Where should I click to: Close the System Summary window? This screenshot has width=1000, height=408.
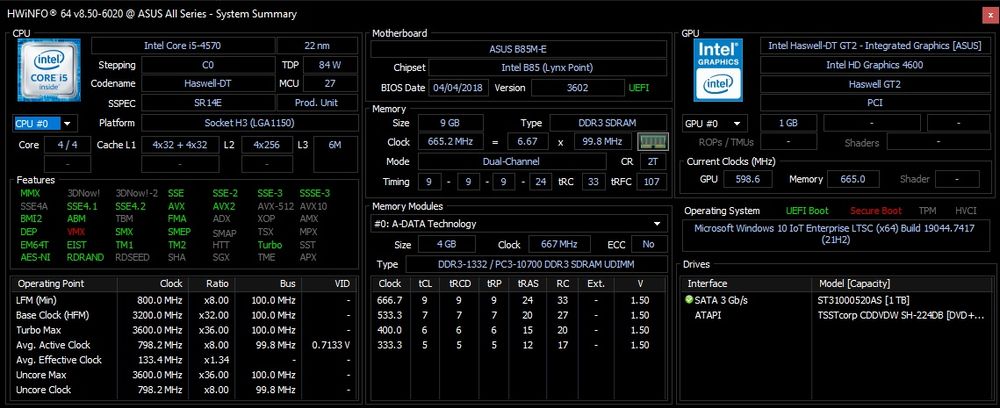pos(990,14)
